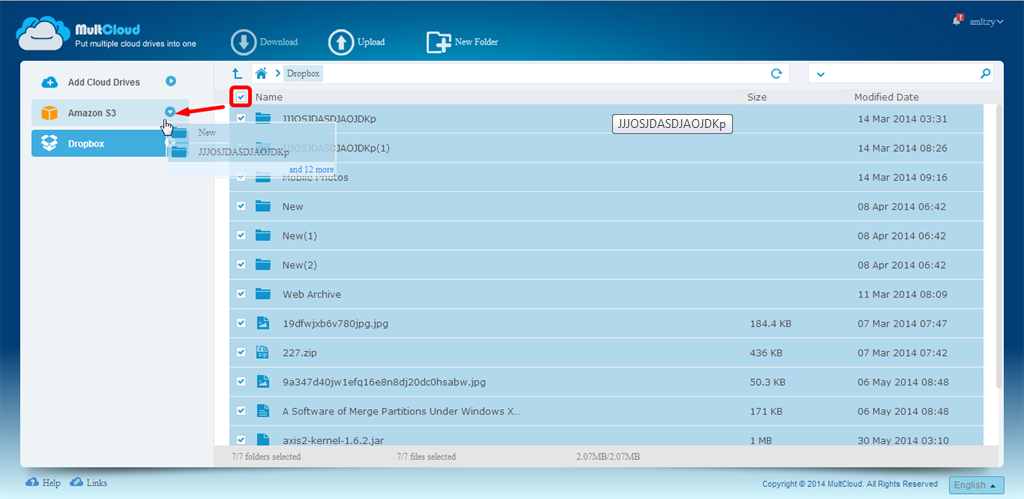Create a New Folder via toolbar icon
The image size is (1024, 499).
pos(438,42)
